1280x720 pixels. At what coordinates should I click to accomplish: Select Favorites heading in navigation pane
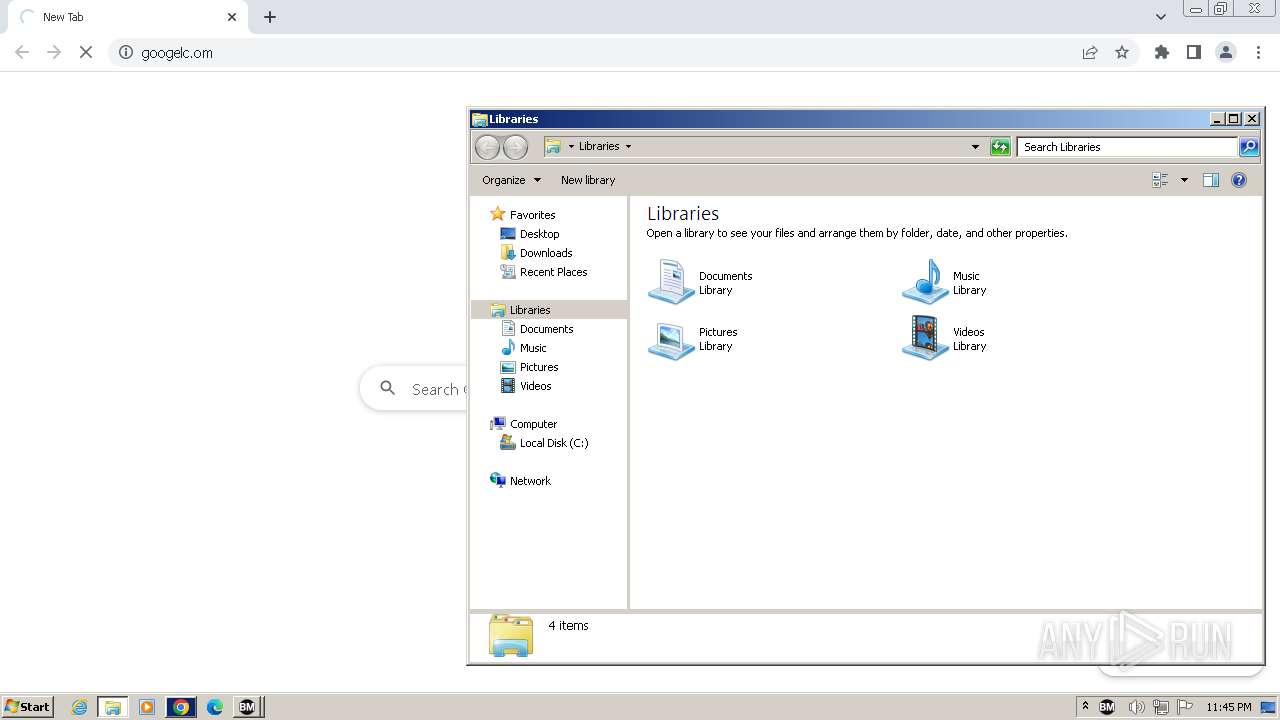pyautogui.click(x=522, y=215)
